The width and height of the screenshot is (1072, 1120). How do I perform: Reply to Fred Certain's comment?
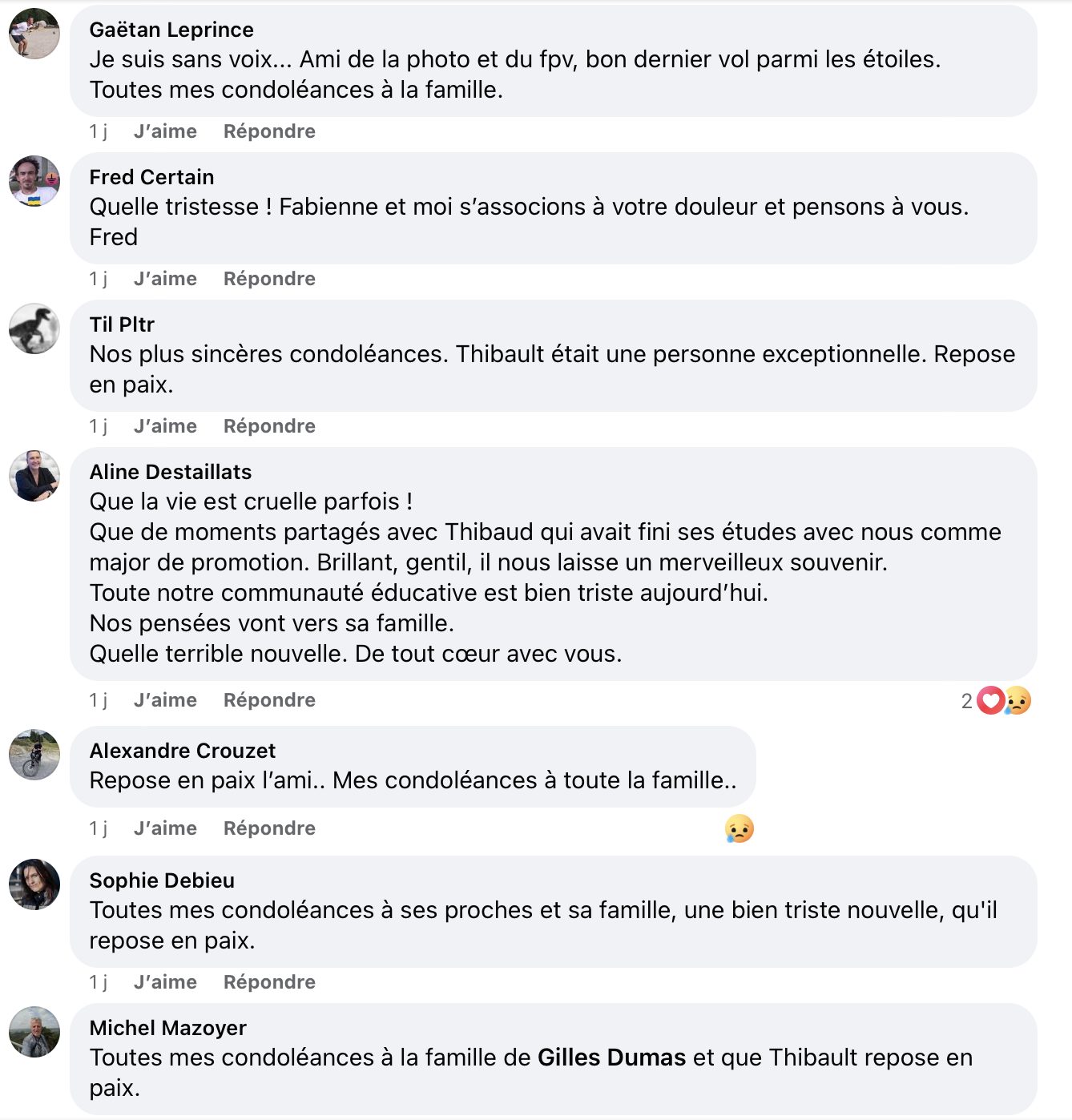pyautogui.click(x=269, y=279)
